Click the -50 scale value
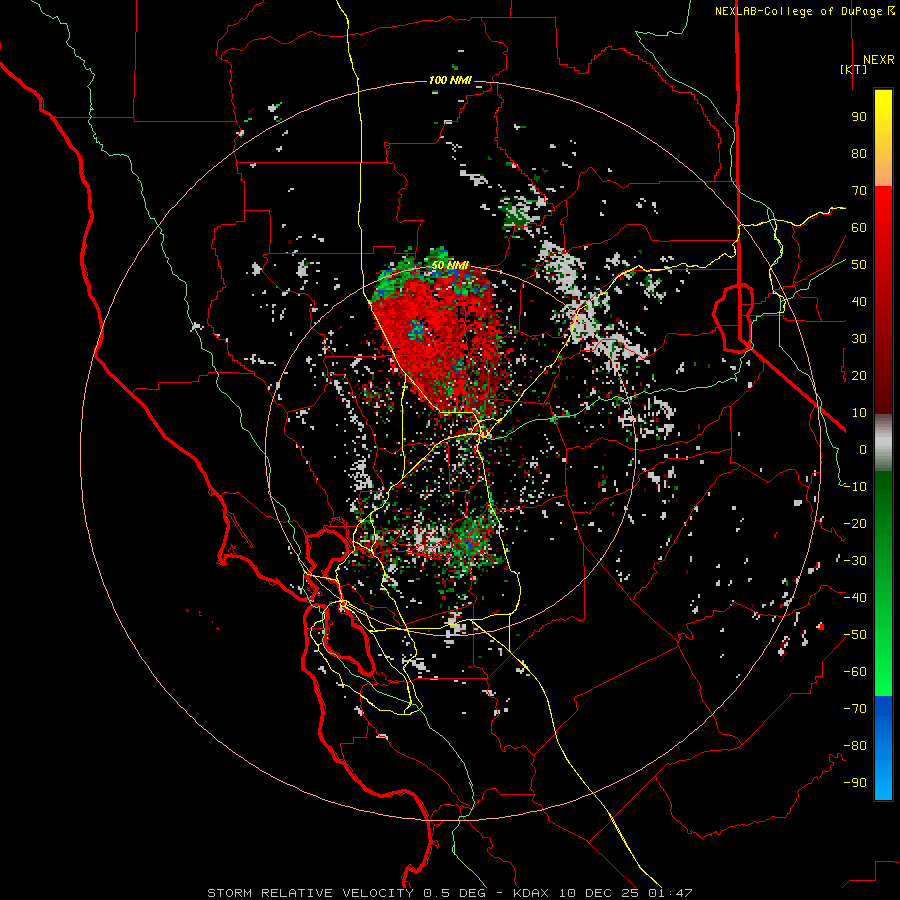The height and width of the screenshot is (900, 900). click(x=855, y=635)
